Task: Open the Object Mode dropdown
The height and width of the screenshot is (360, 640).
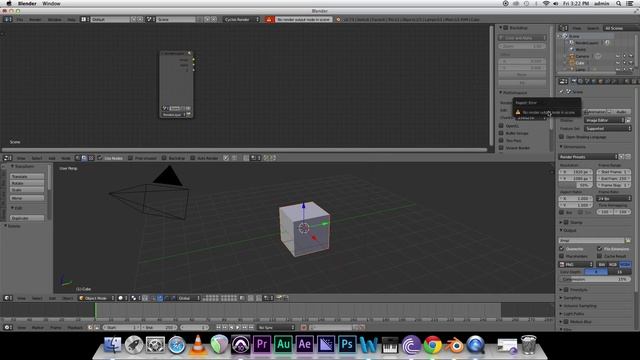Action: (96, 298)
